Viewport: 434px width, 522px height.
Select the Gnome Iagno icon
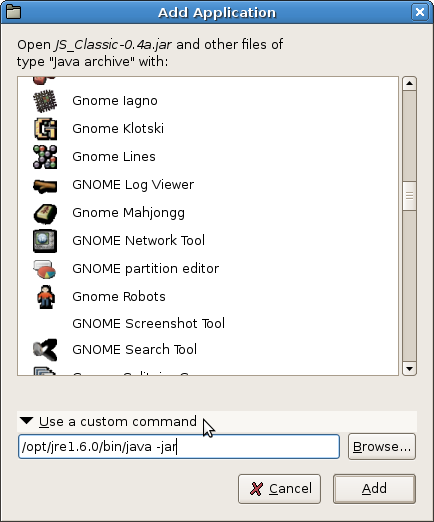pyautogui.click(x=45, y=101)
